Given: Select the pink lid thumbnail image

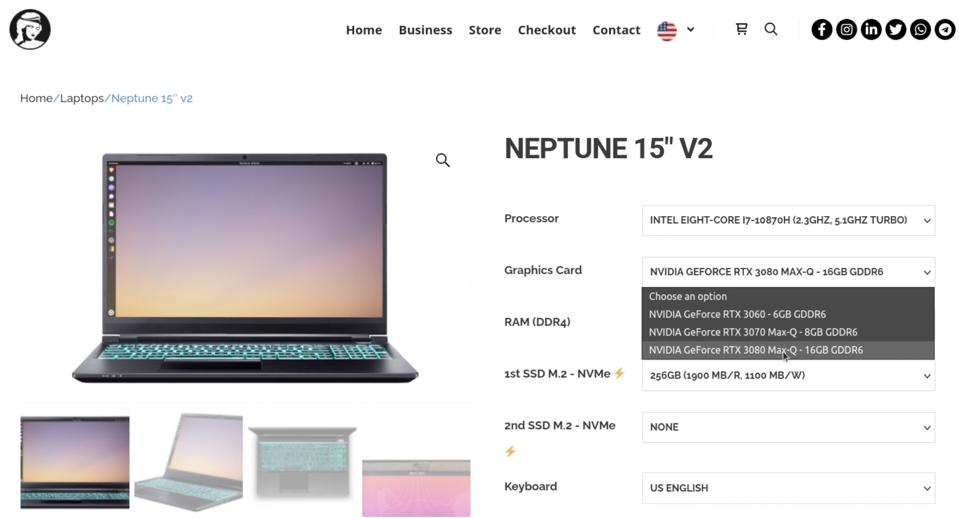Looking at the screenshot, I should 417,488.
